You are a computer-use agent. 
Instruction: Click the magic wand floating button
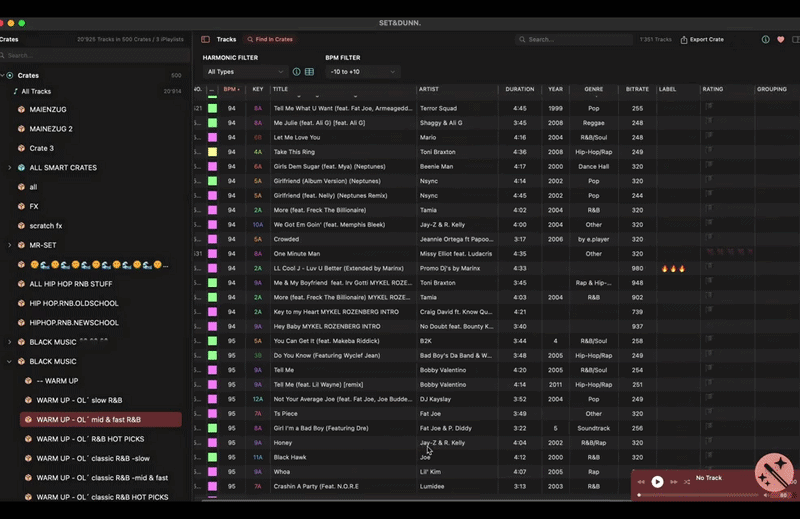(774, 473)
